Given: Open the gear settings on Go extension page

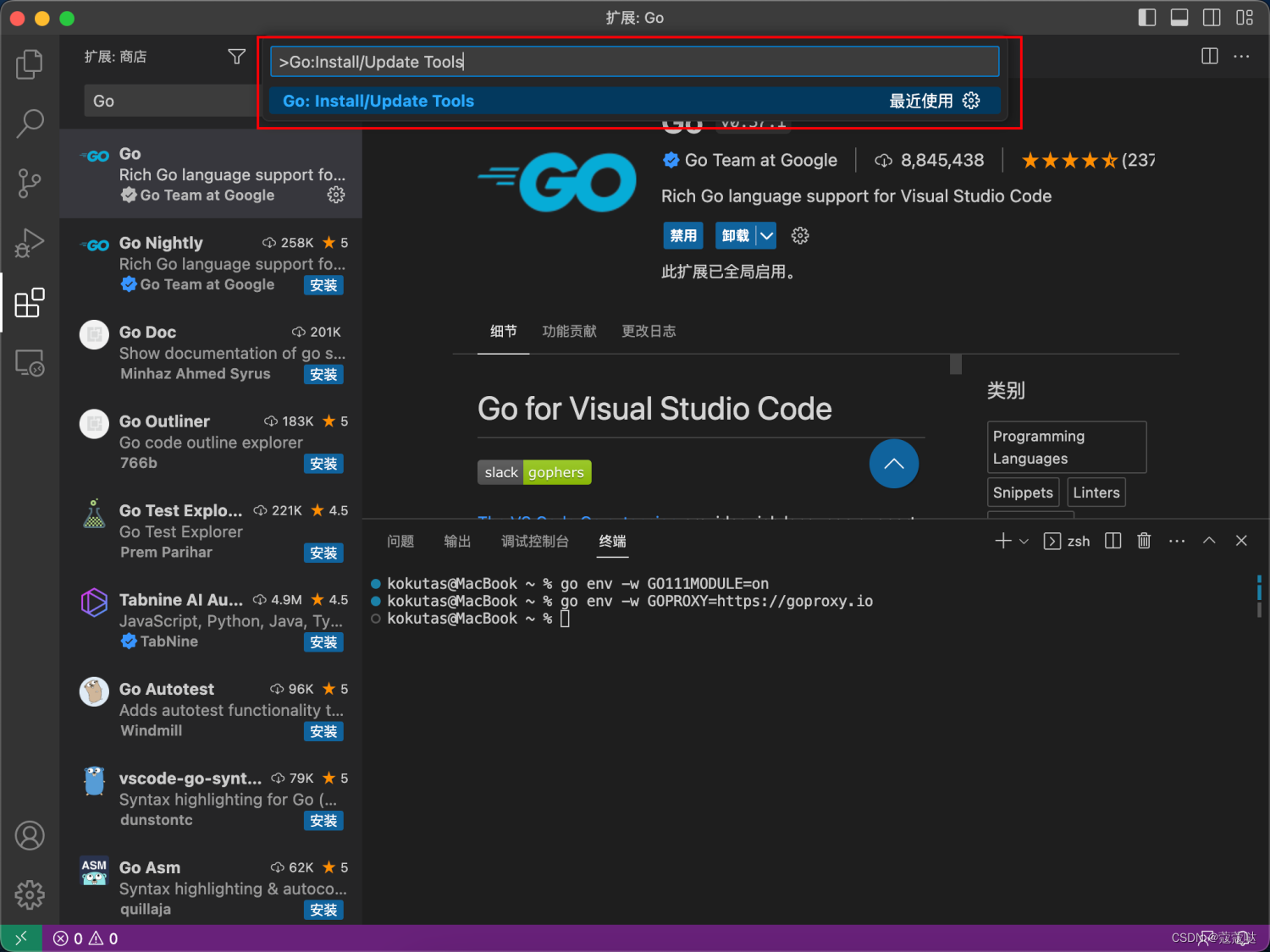Looking at the screenshot, I should (x=800, y=236).
